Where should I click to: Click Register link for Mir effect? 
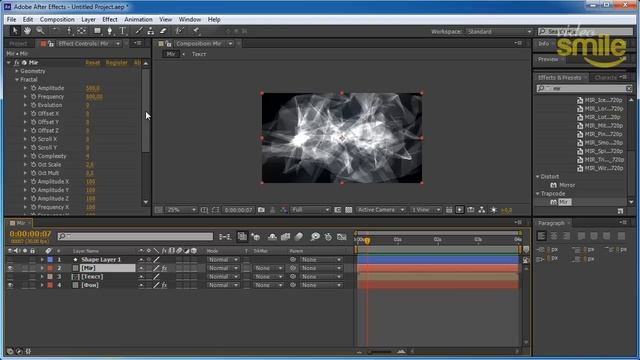click(x=117, y=62)
